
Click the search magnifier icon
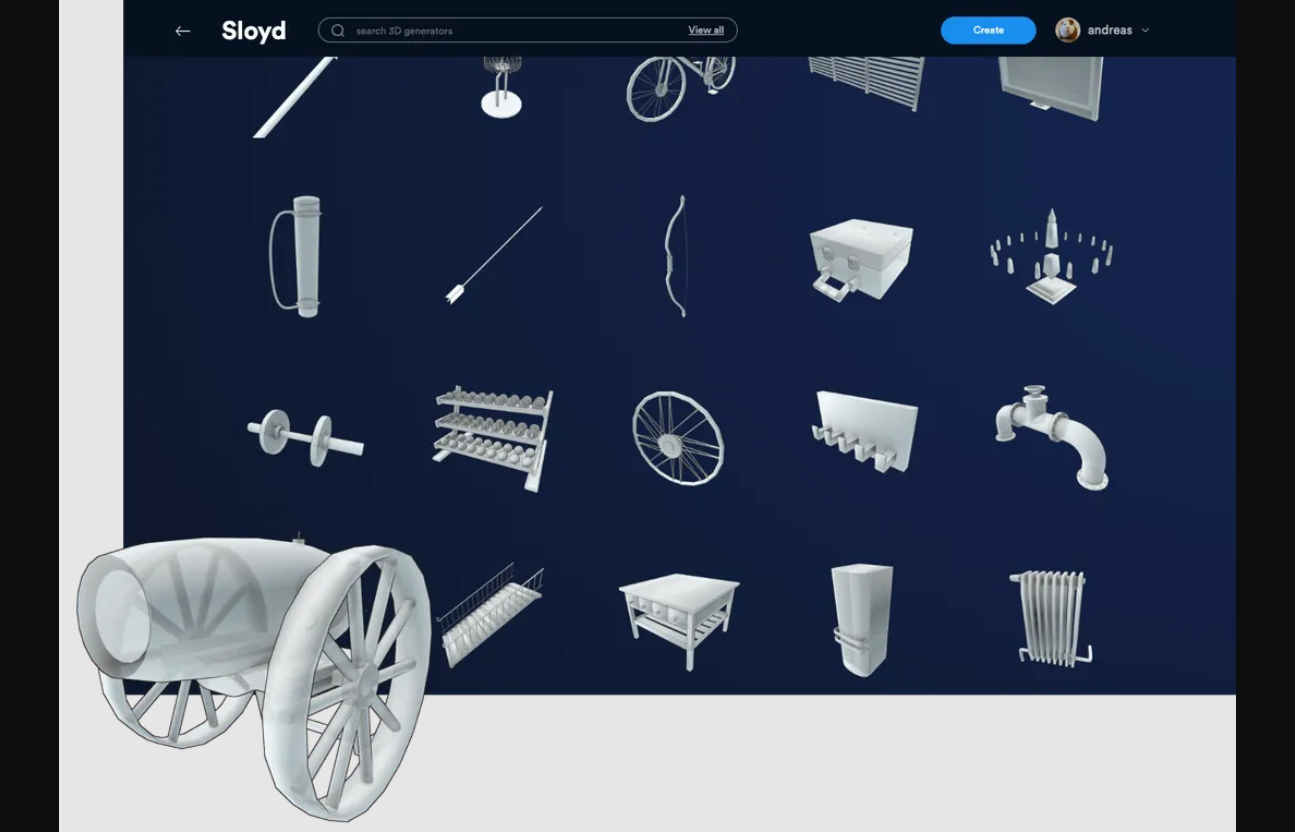click(x=338, y=31)
